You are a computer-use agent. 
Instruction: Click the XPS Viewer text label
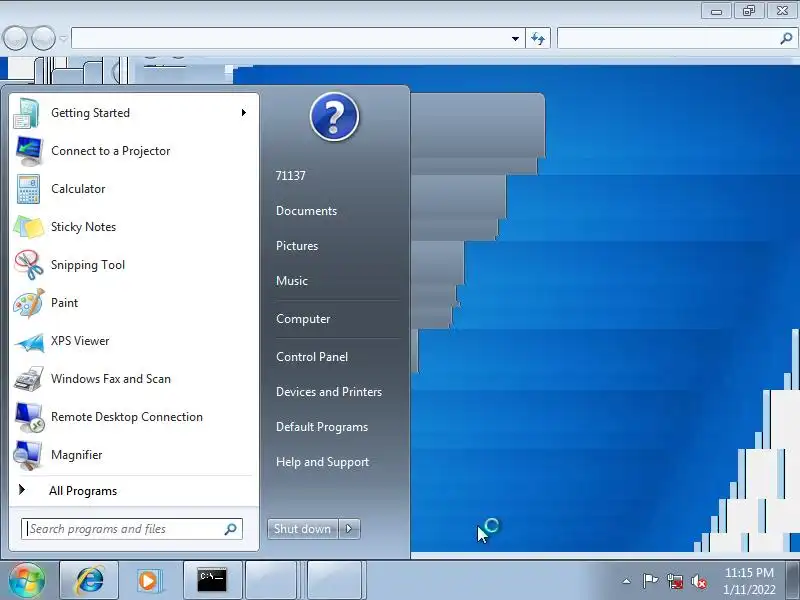(80, 341)
